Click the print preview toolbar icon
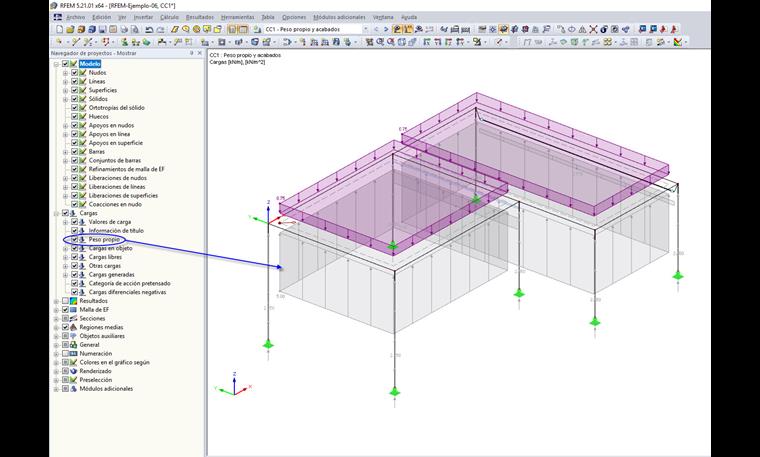The height and width of the screenshot is (457, 760). [135, 30]
